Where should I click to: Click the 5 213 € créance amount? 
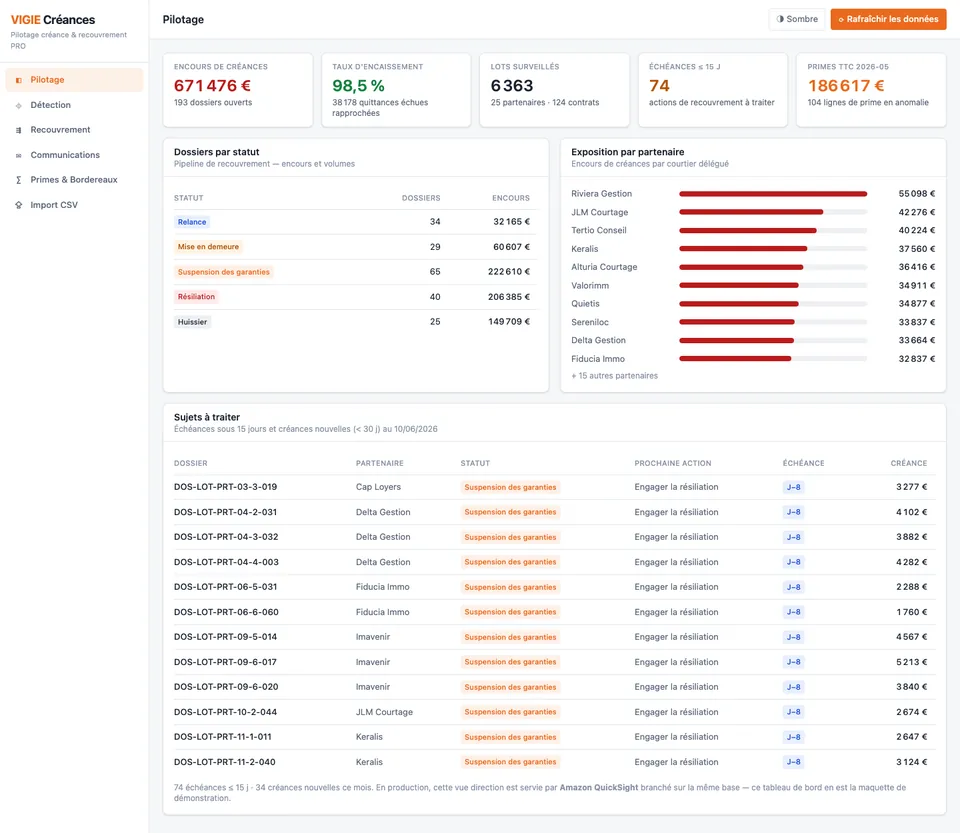[912, 662]
